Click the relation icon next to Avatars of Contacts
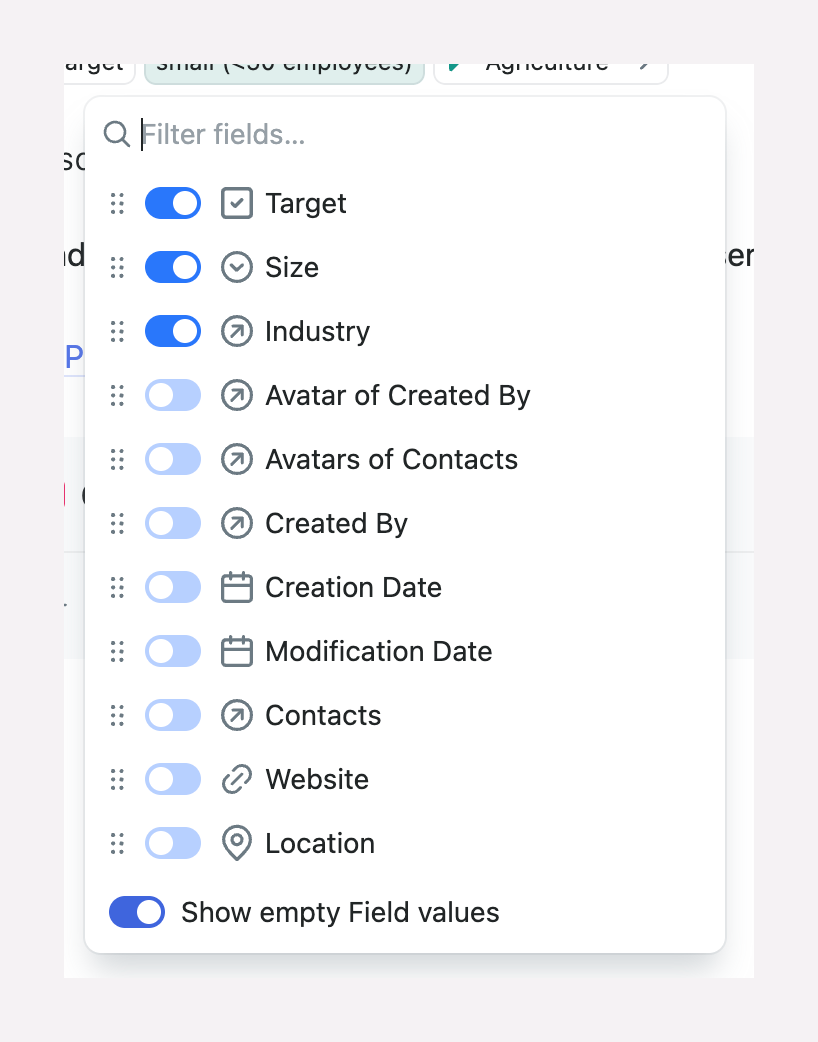The height and width of the screenshot is (1042, 818). pos(237,459)
